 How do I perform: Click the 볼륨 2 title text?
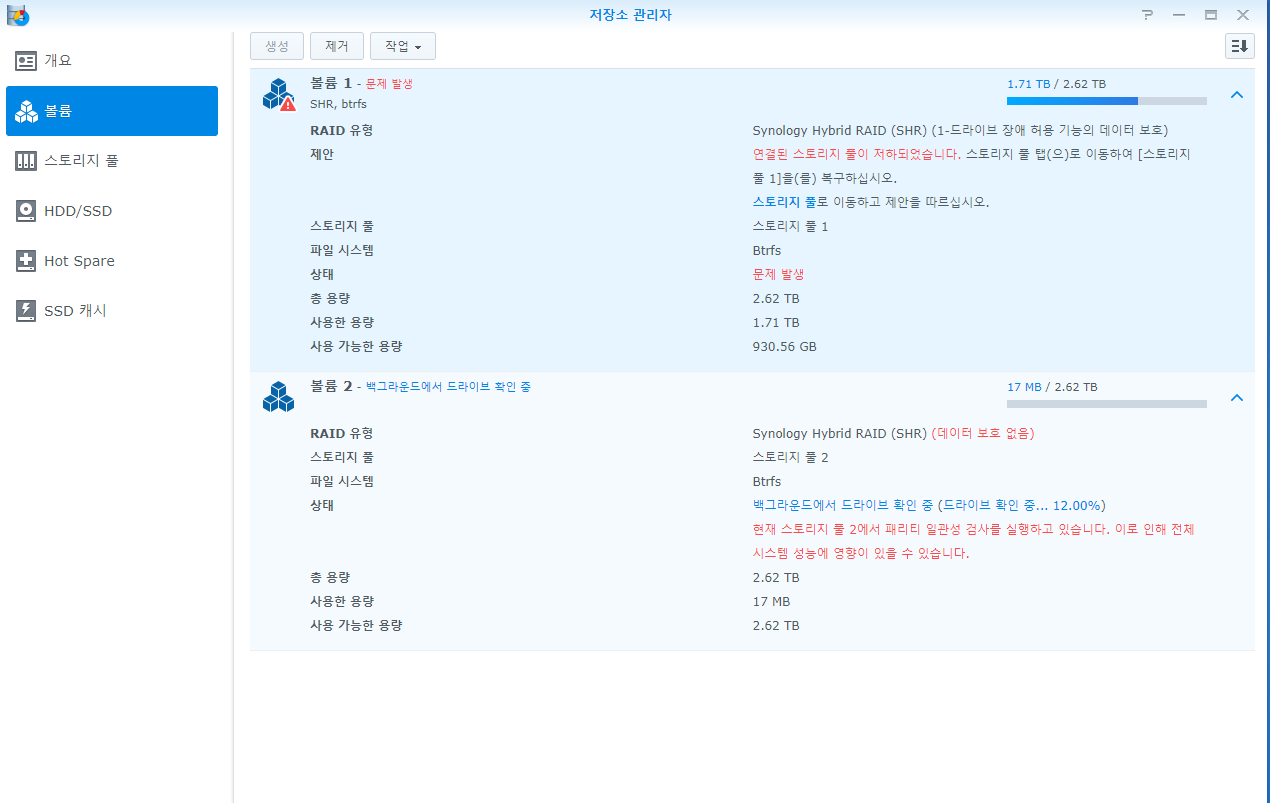pos(331,386)
